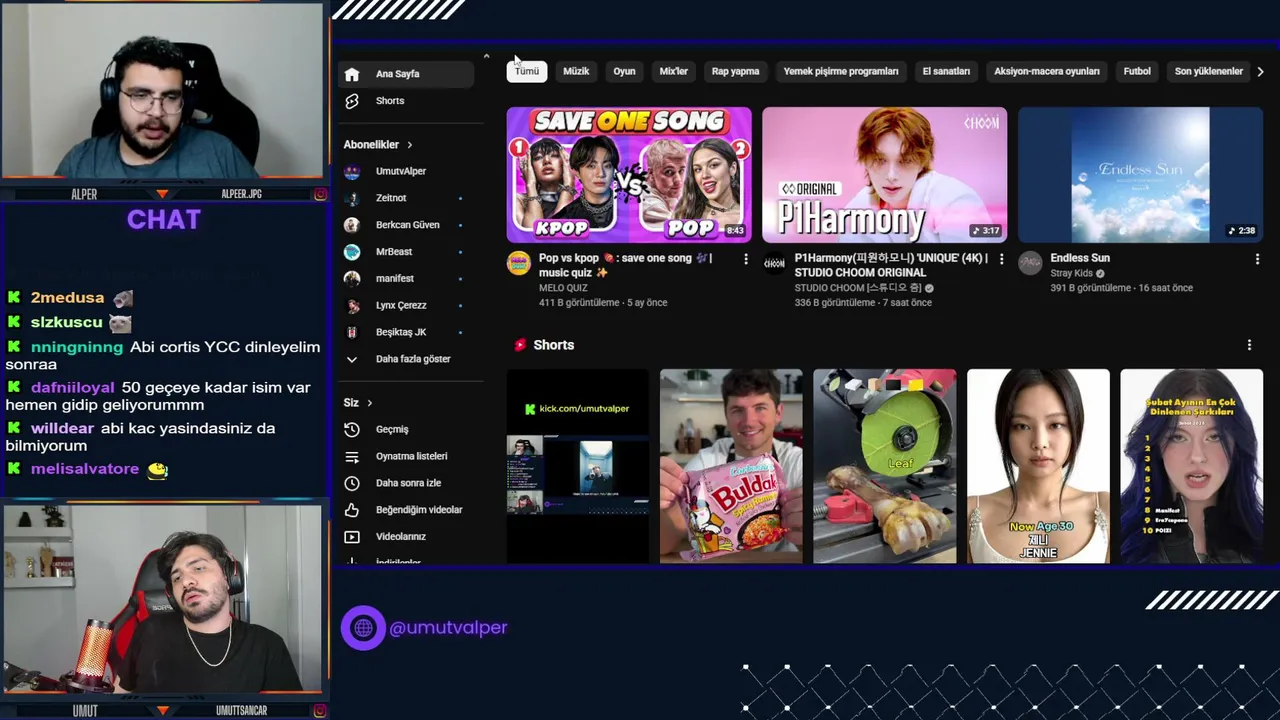Select the Mix'ler filter chip
The image size is (1280, 720).
(674, 71)
